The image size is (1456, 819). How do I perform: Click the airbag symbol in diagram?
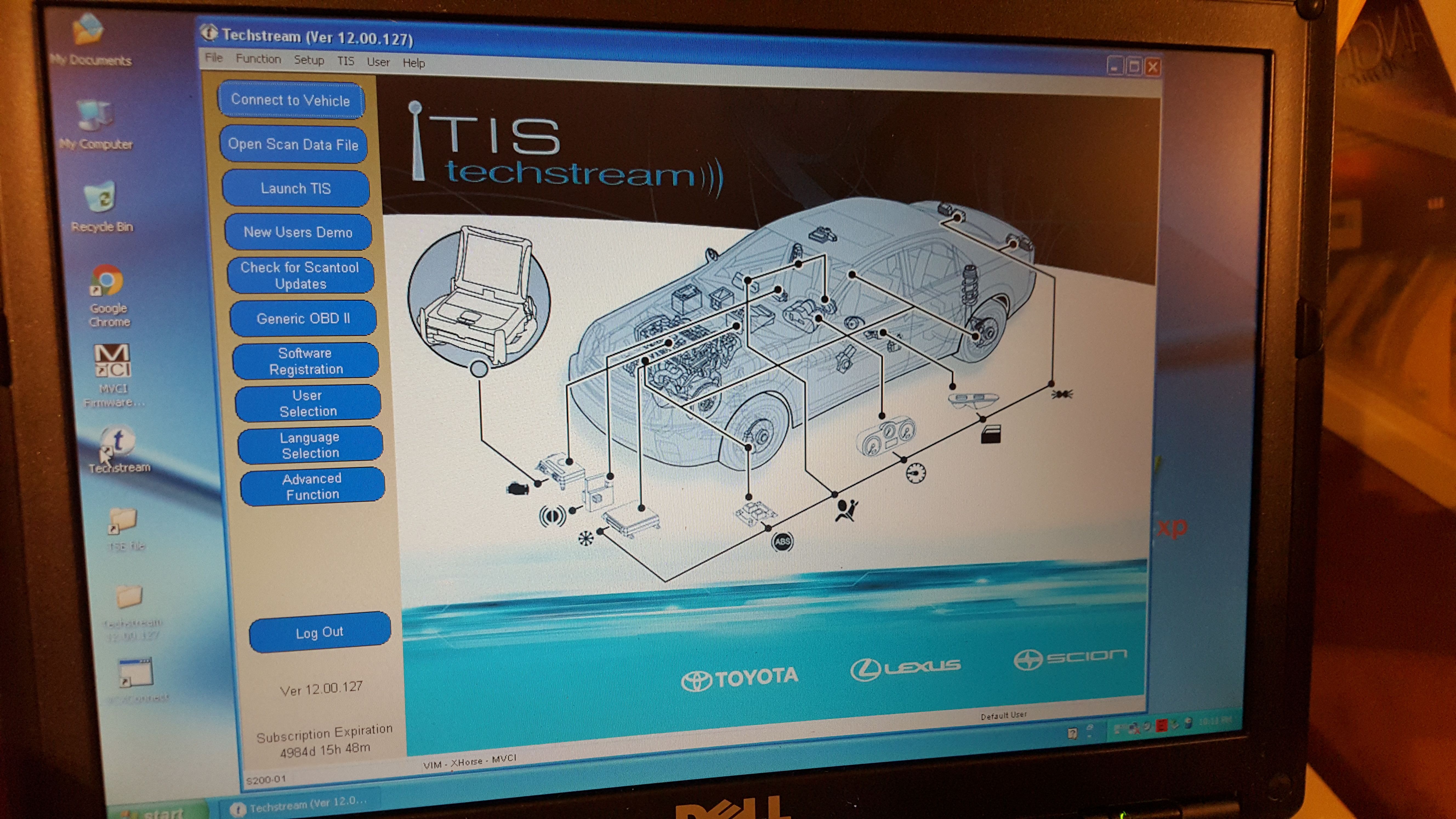(x=846, y=510)
